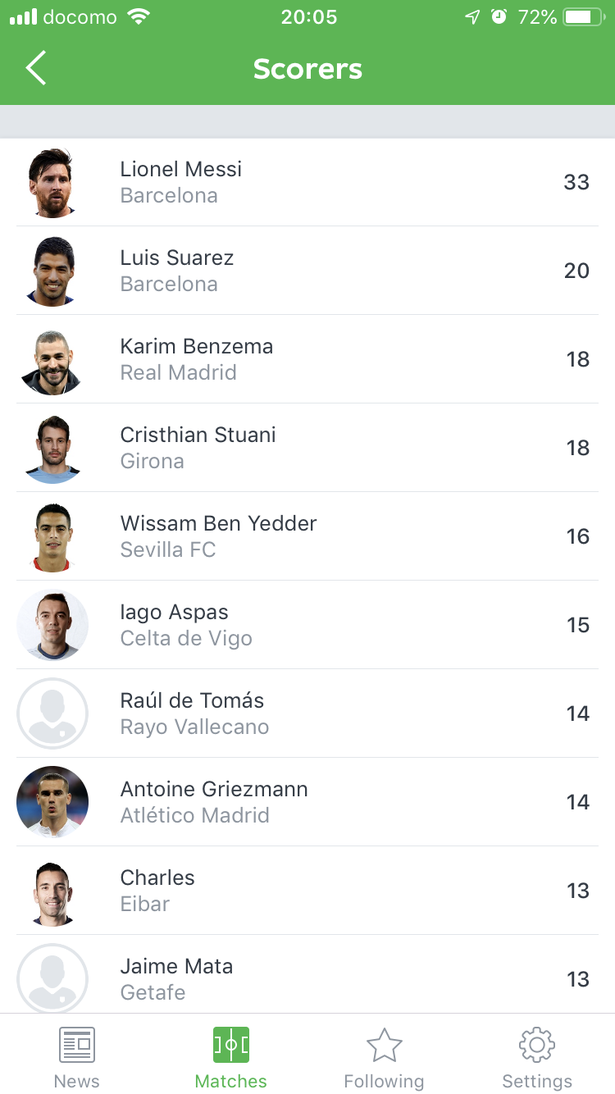This screenshot has height=1094, width=615.
Task: Open the Settings gear icon
Action: 537,1045
